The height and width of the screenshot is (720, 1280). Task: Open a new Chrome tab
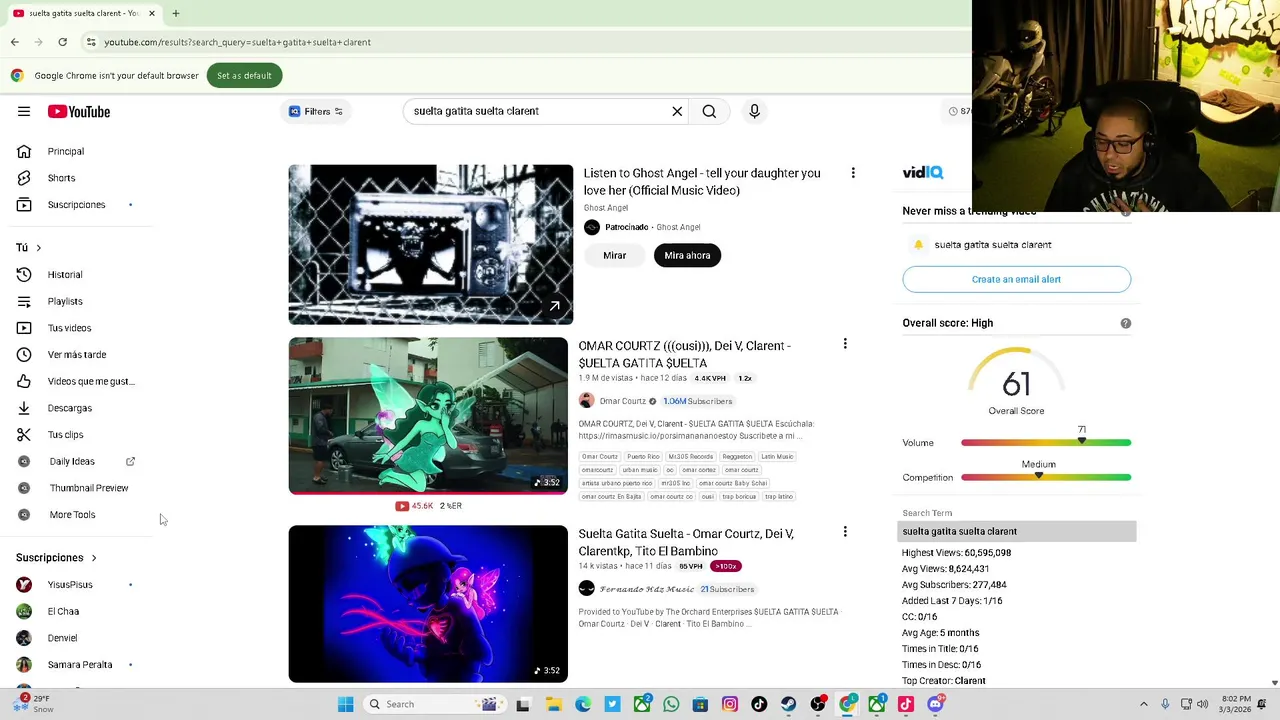click(176, 13)
